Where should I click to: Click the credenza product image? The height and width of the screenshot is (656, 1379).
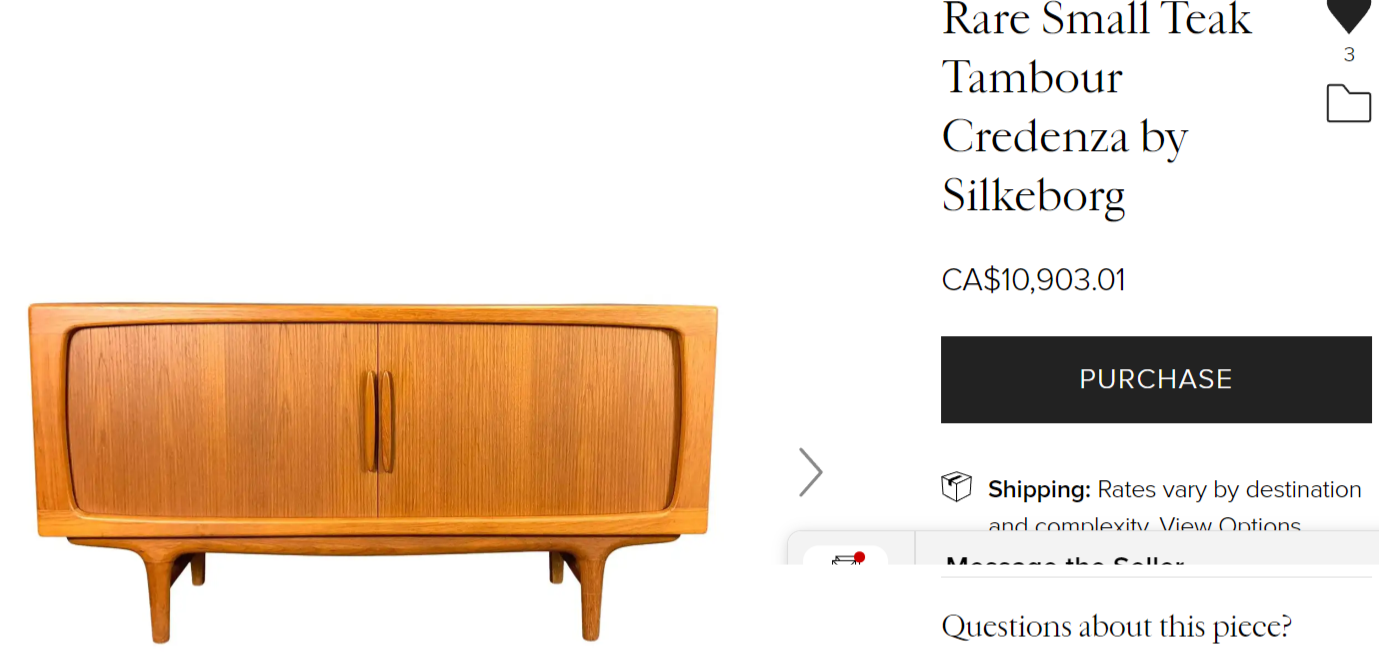(x=374, y=470)
